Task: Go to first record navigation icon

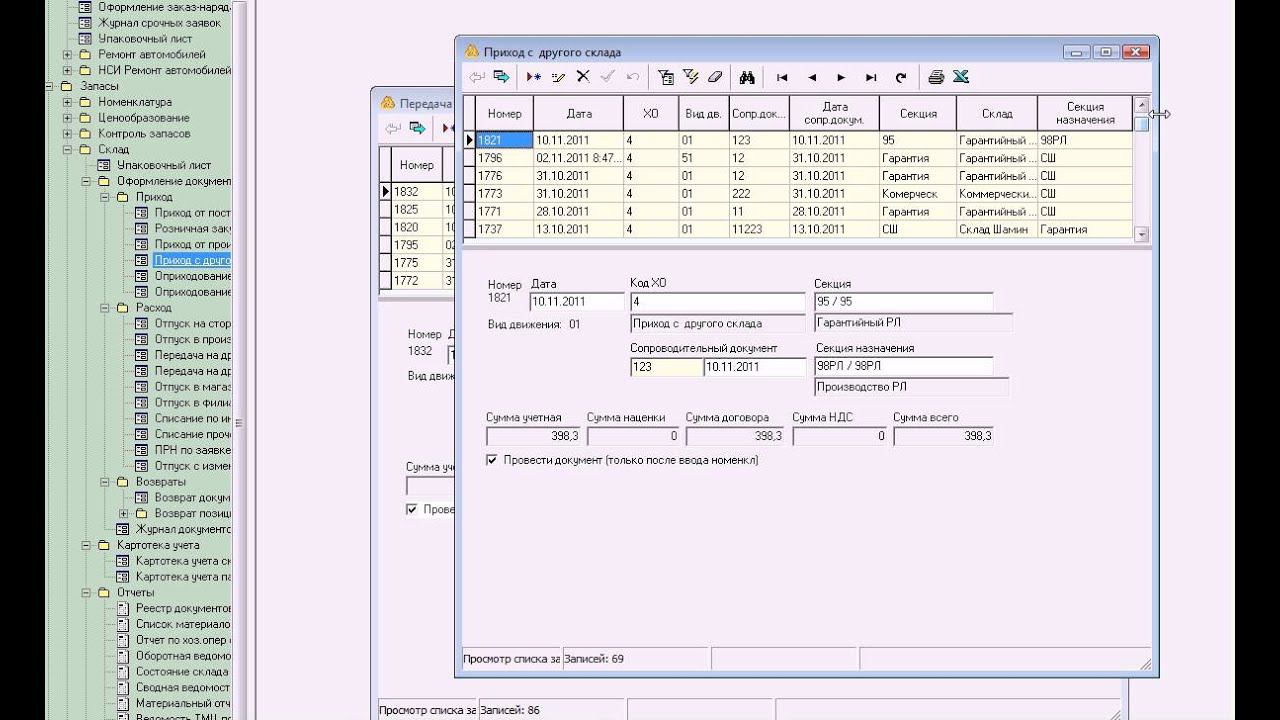Action: (782, 77)
